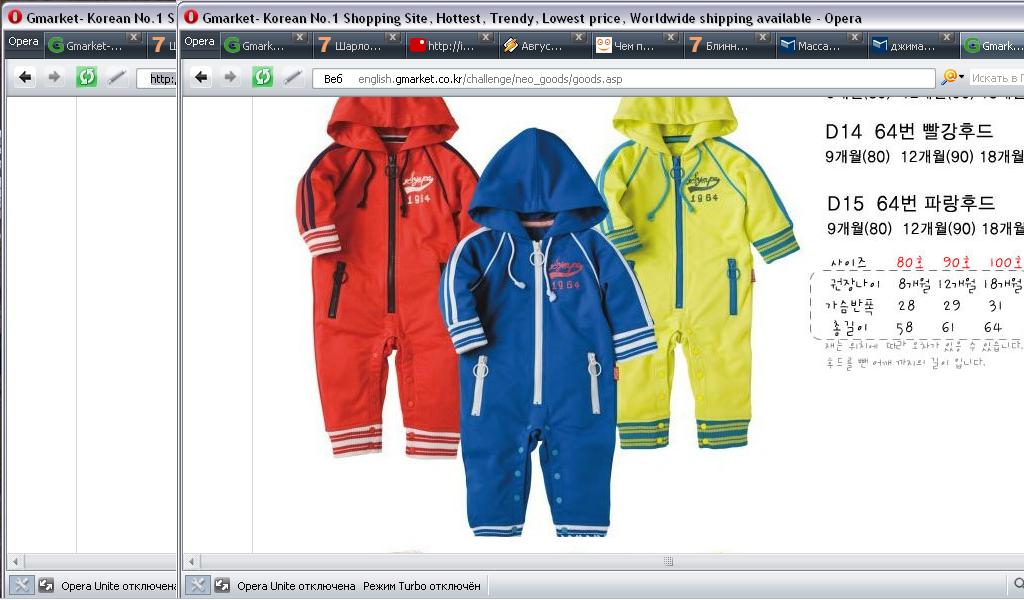
Task: Close the http://i... tab
Action: click(x=486, y=37)
